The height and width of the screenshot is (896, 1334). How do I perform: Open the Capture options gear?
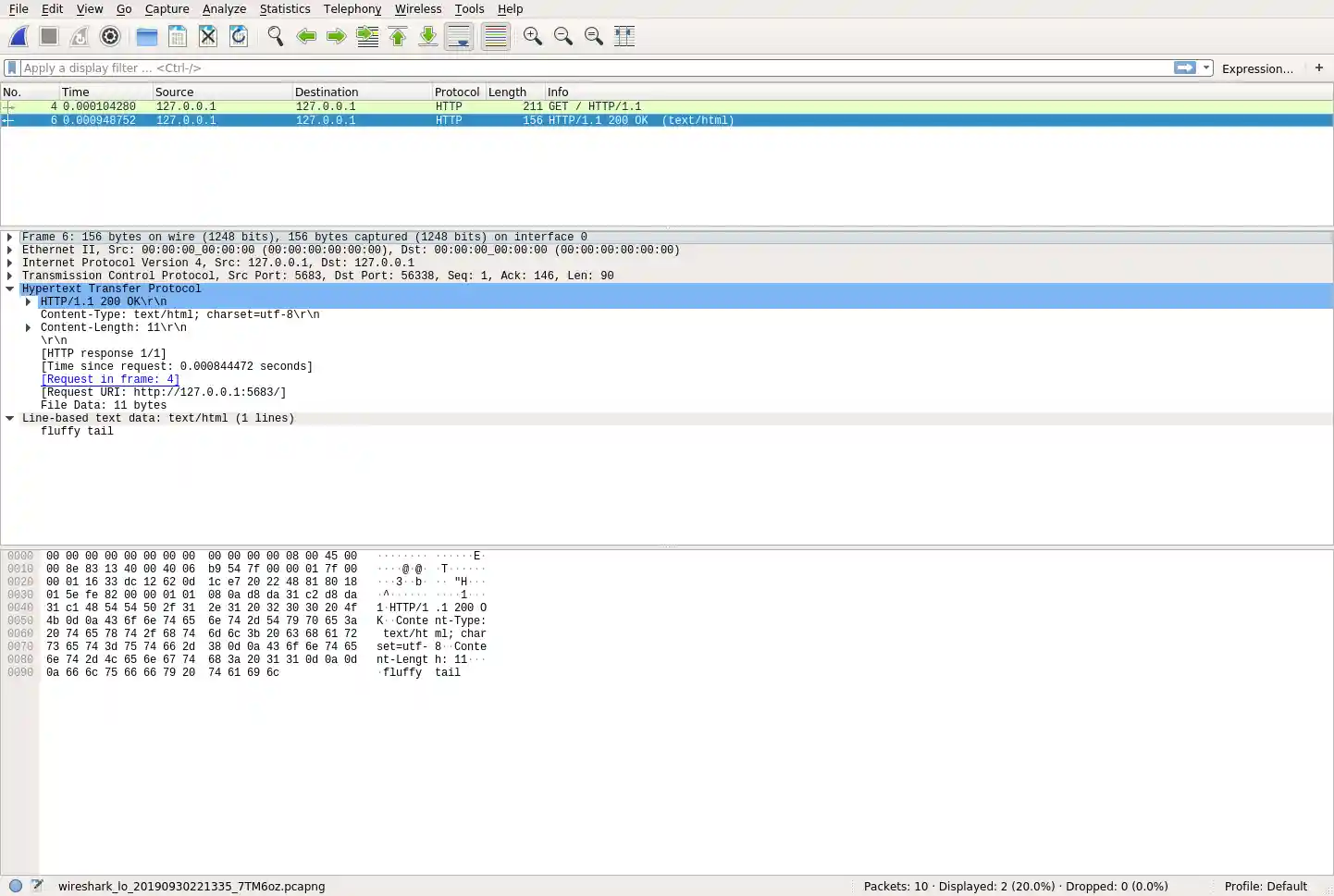coord(110,36)
